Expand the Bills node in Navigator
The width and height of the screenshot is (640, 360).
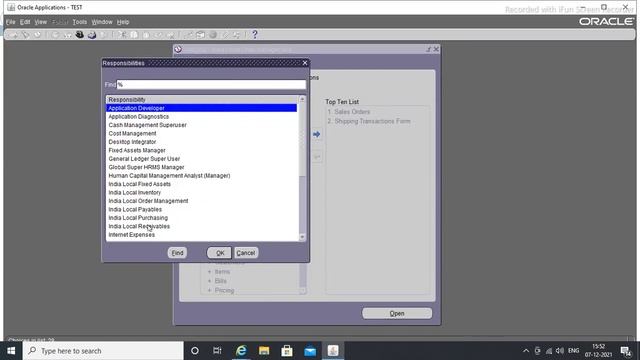point(210,281)
